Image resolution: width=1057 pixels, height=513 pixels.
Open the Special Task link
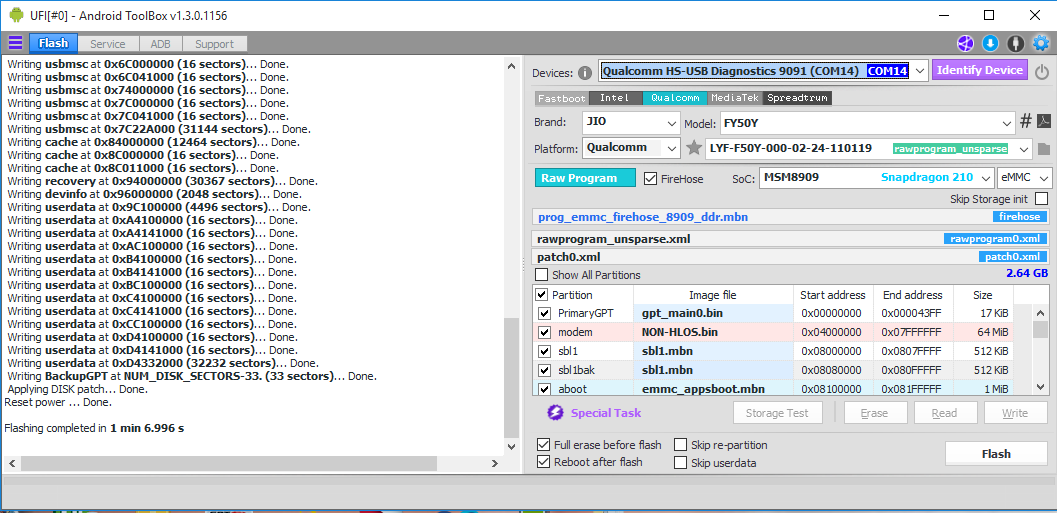(606, 413)
